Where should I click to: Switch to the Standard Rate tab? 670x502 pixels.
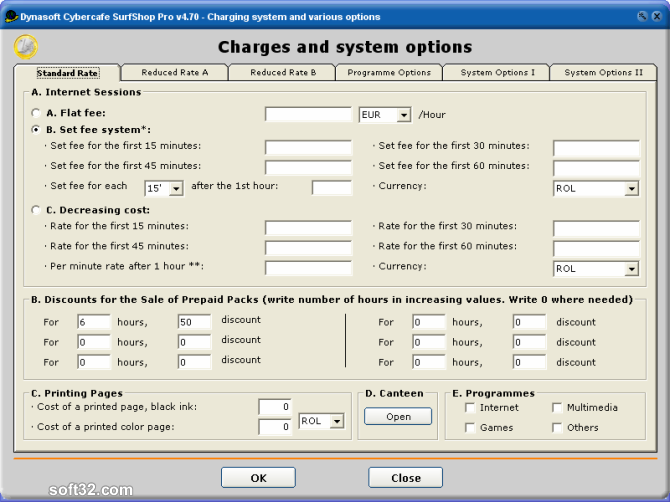[x=67, y=73]
